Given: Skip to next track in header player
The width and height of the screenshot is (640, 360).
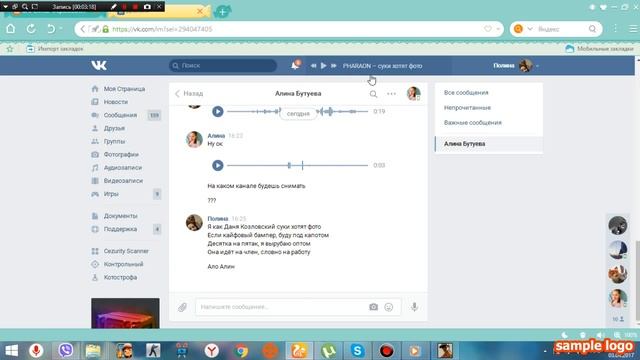Looking at the screenshot, I should click(333, 65).
